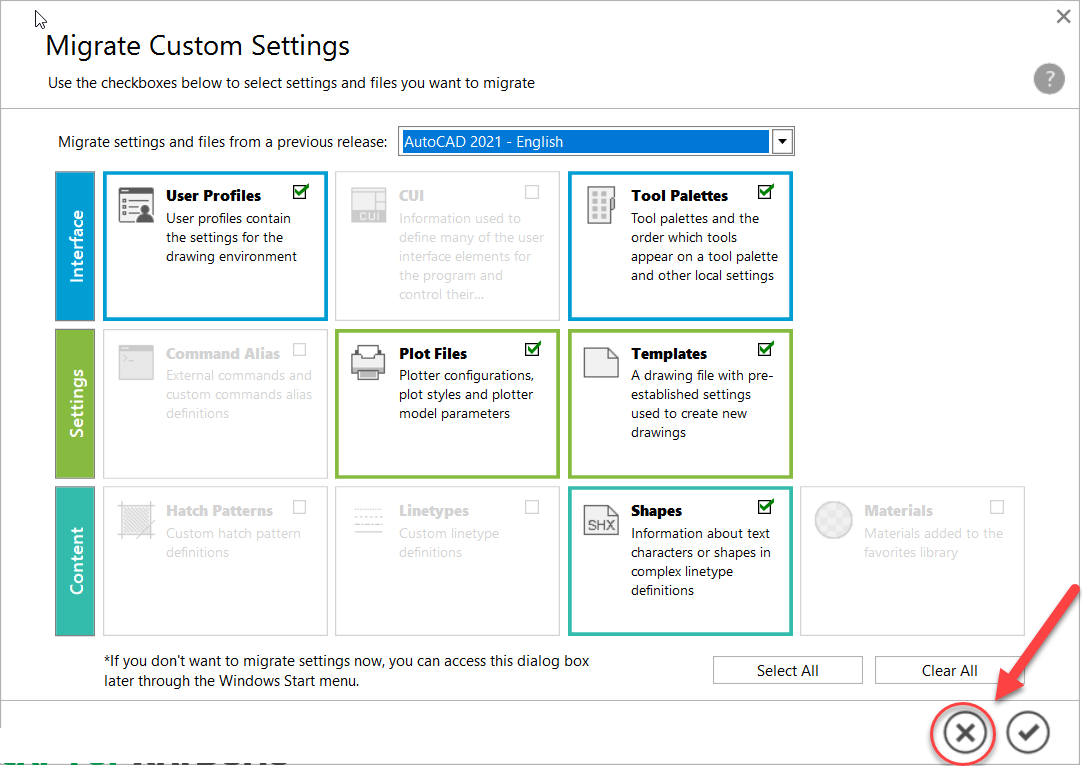Click the Plot Files plotter icon
The width and height of the screenshot is (1082, 766).
[368, 362]
